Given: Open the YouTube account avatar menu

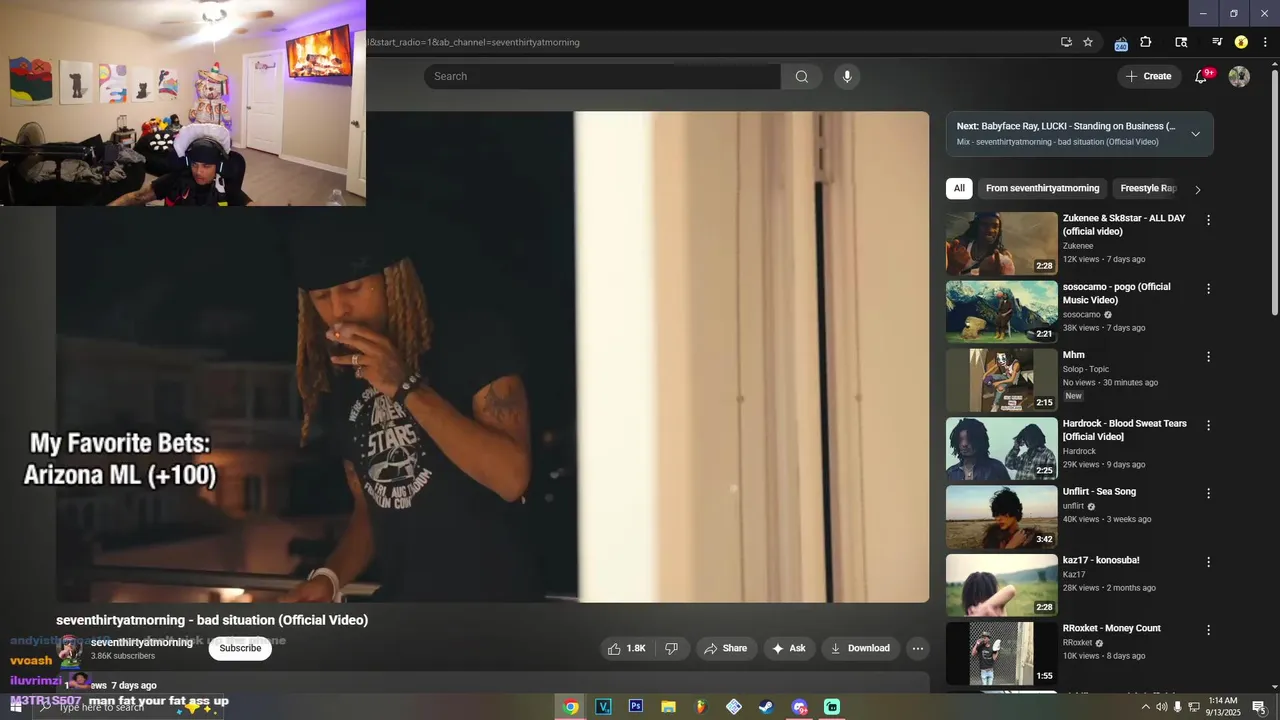Looking at the screenshot, I should pyautogui.click(x=1239, y=76).
